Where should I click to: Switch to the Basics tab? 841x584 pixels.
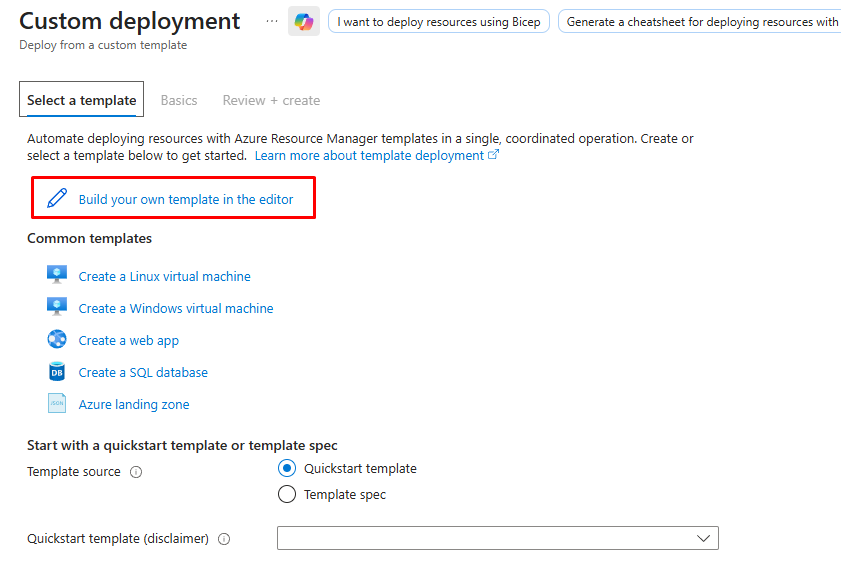(179, 100)
